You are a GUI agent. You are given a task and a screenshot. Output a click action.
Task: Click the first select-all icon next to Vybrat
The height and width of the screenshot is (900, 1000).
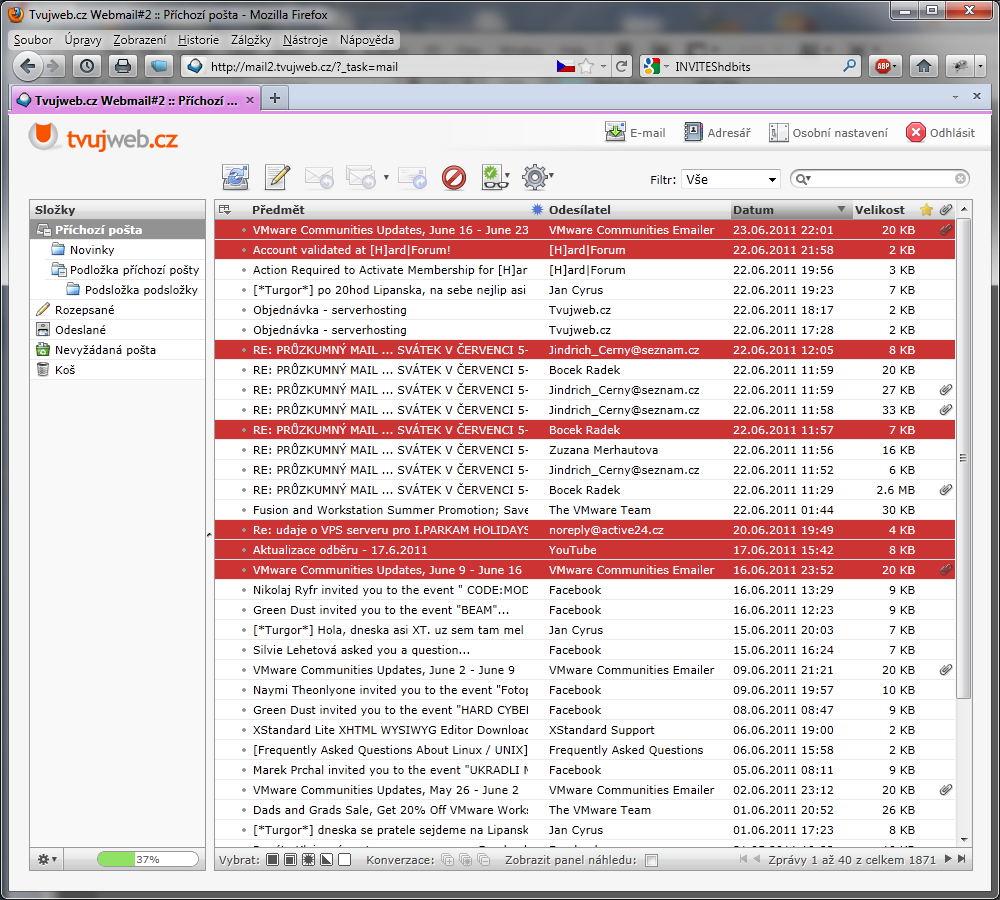[x=273, y=860]
